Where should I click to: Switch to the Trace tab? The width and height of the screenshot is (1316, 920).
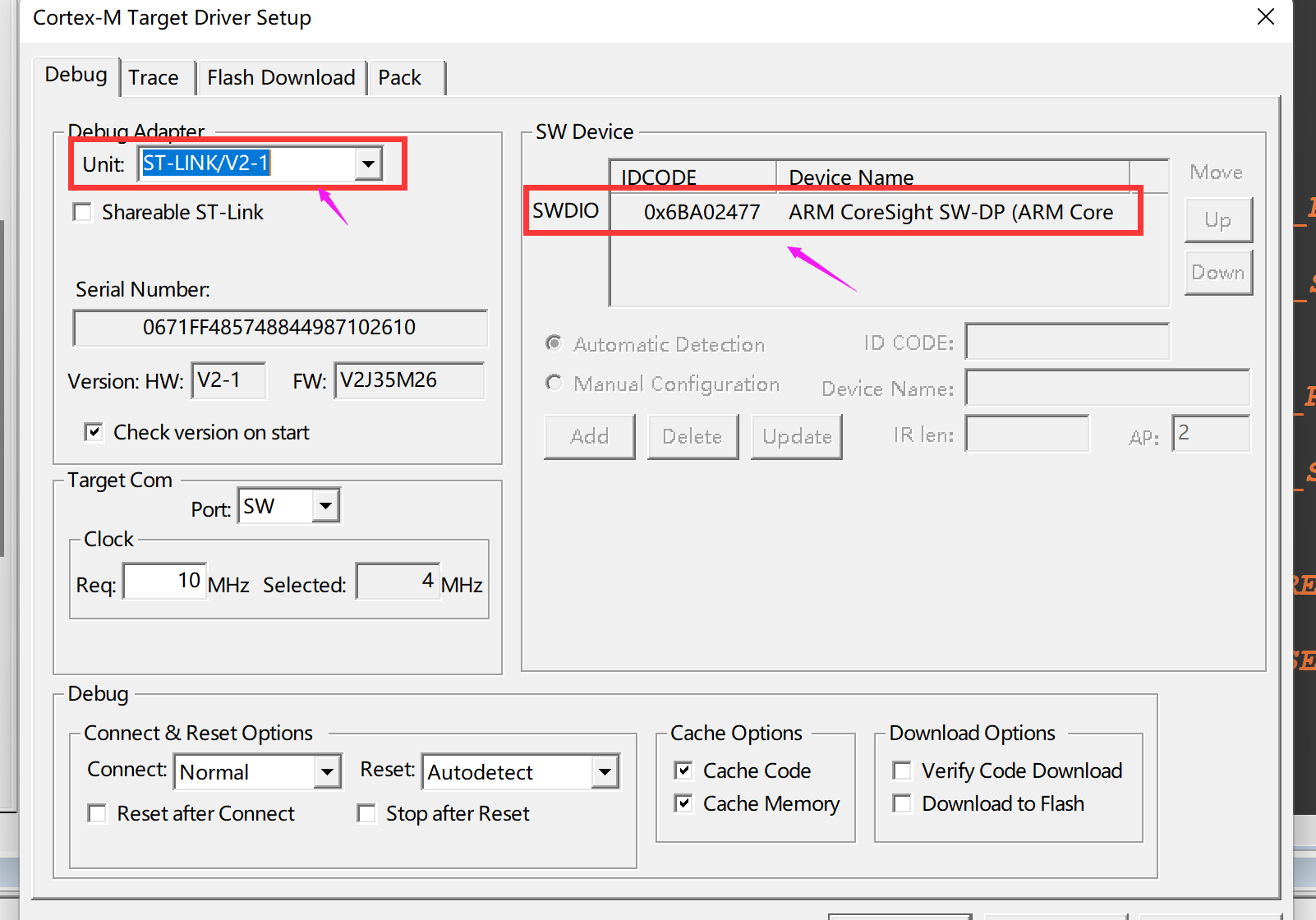pos(154,78)
